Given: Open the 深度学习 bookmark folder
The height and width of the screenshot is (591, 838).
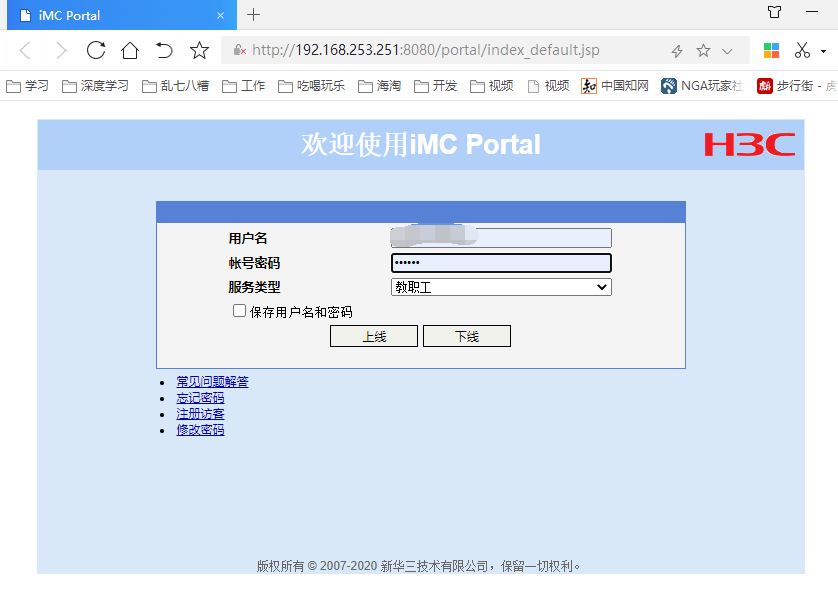Looking at the screenshot, I should pyautogui.click(x=96, y=86).
